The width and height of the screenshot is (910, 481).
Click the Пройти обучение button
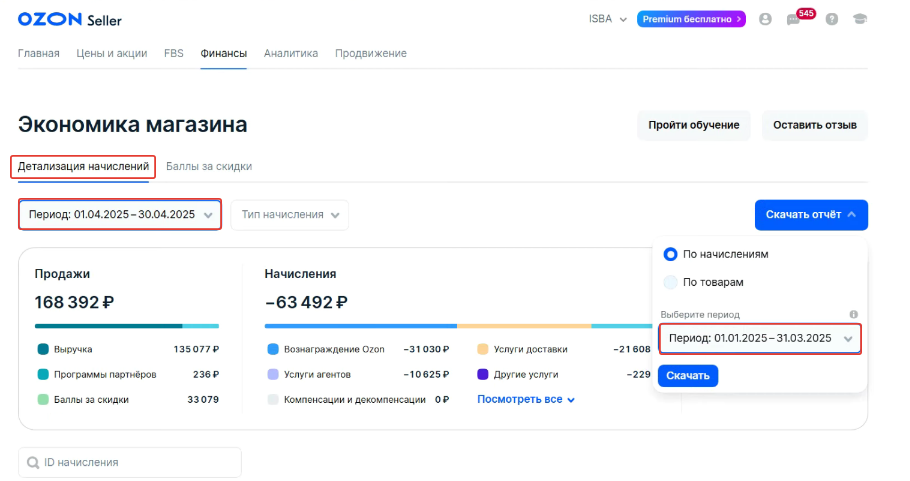click(x=694, y=125)
